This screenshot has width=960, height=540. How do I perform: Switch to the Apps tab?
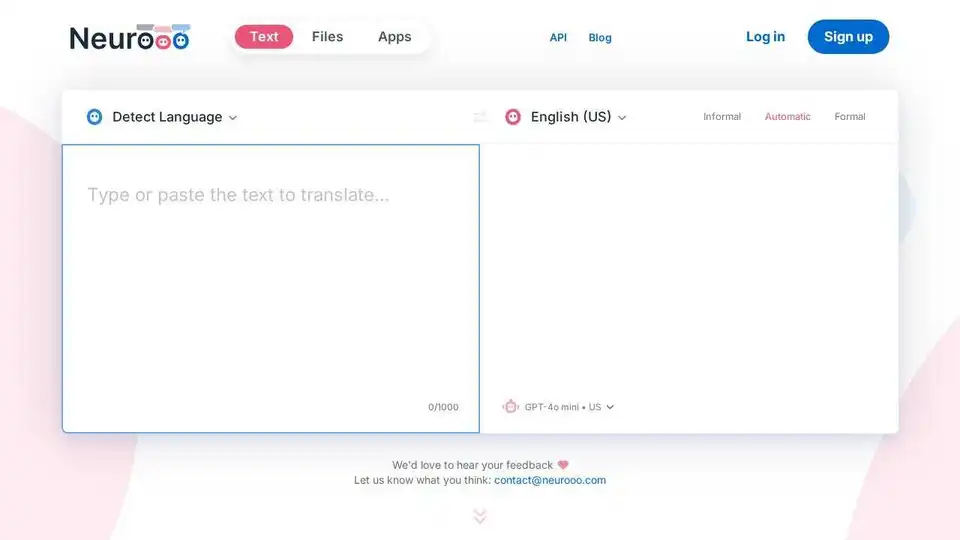[394, 37]
